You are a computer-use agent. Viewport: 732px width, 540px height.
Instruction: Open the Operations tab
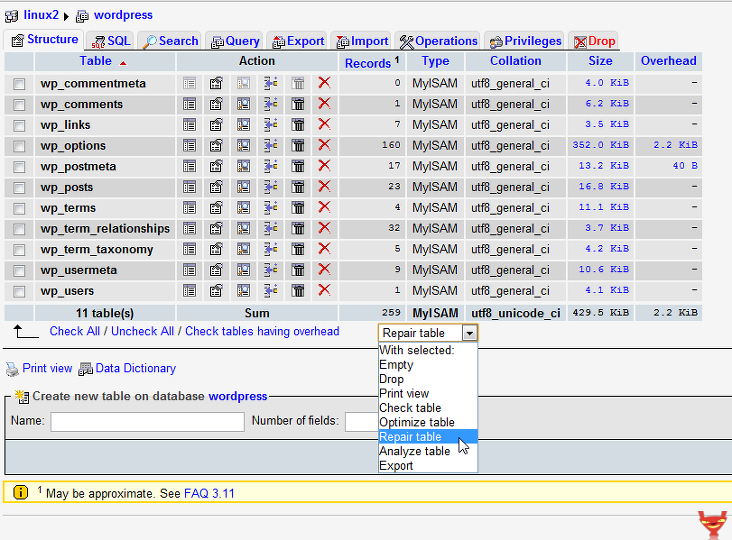(x=438, y=41)
